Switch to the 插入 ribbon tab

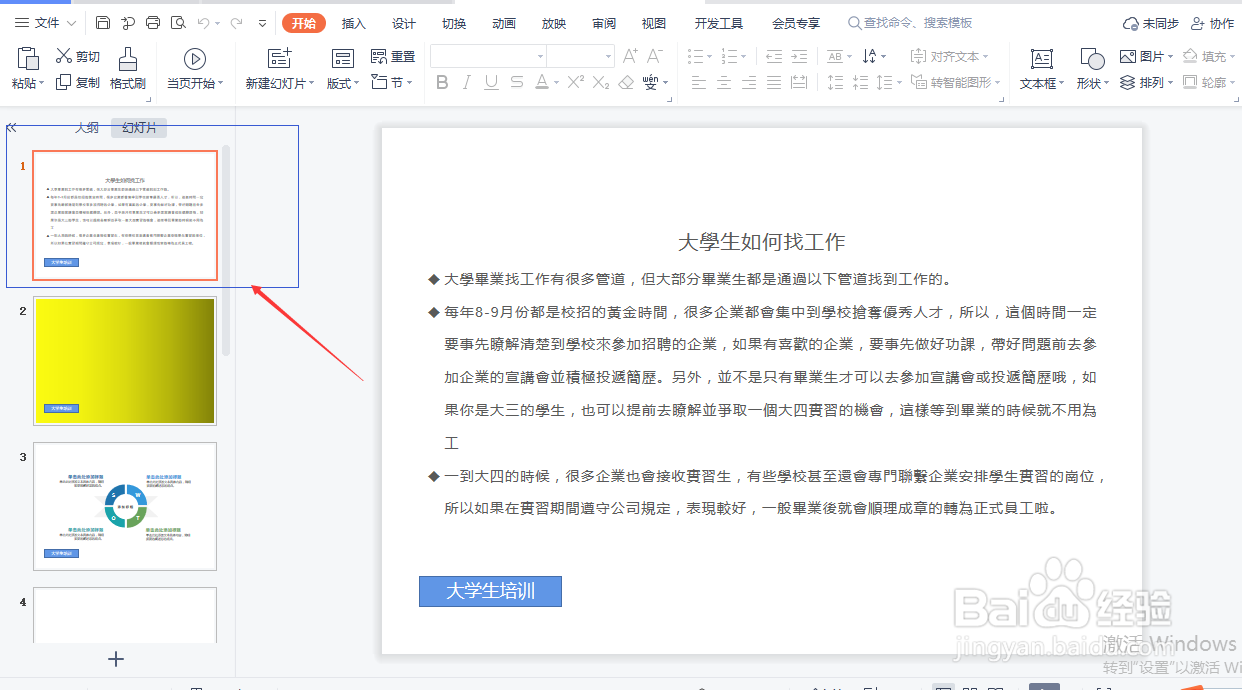pyautogui.click(x=352, y=22)
